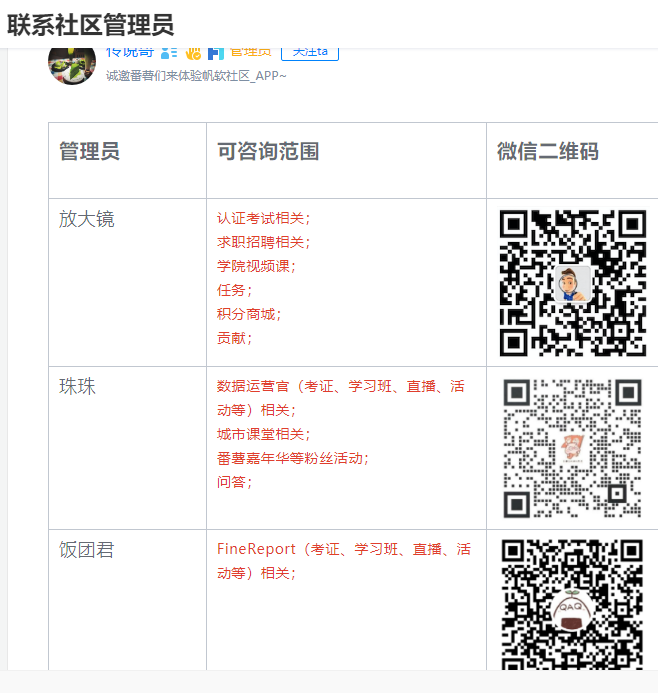Image resolution: width=658 pixels, height=693 pixels.
Task: Select the line 番薯嘉年华等粉丝活动;
Action: click(x=293, y=458)
